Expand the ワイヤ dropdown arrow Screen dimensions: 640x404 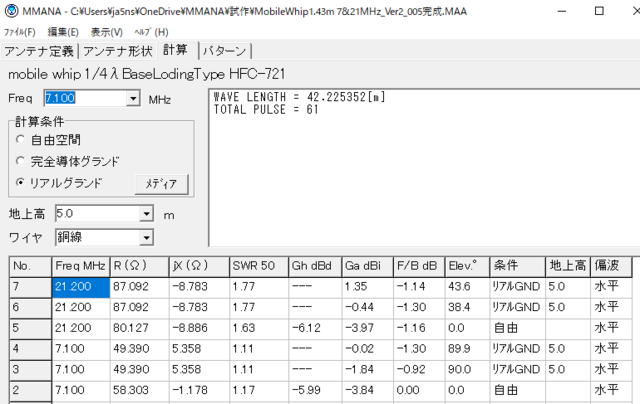point(147,238)
